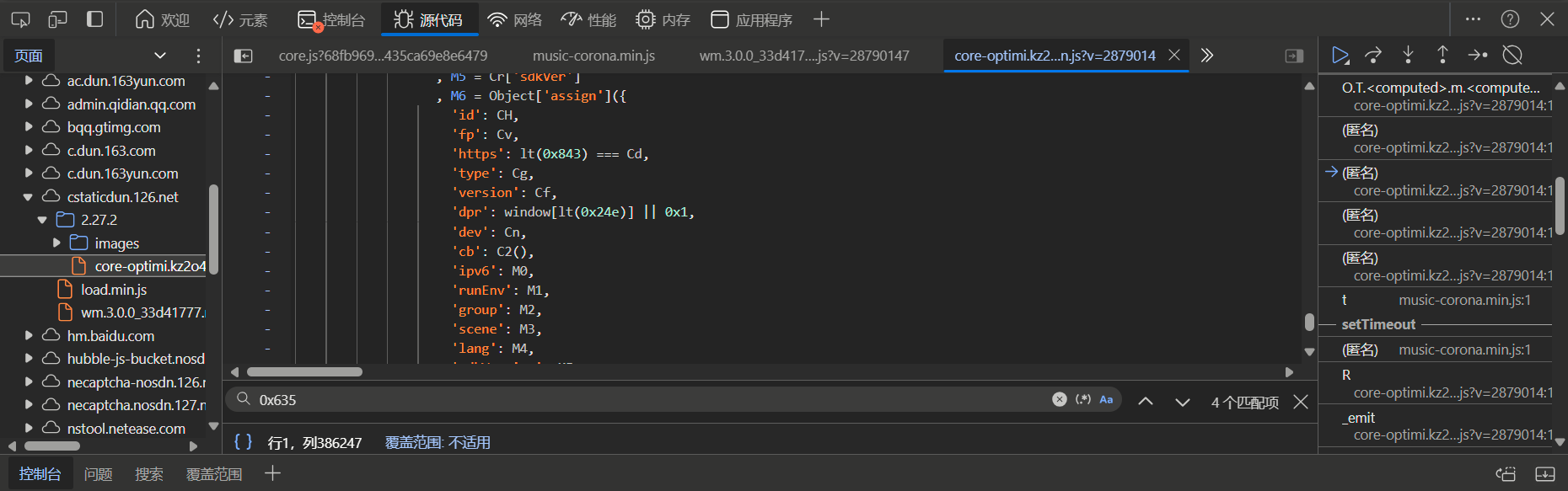Resume script execution in debugger
Screen dimensions: 1568x491
click(x=1340, y=56)
